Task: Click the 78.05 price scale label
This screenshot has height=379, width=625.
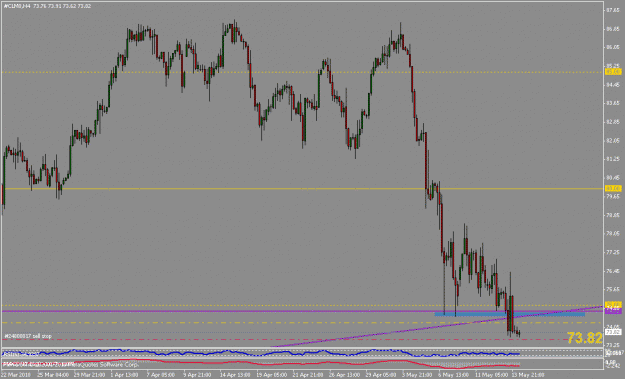Action: coord(613,233)
